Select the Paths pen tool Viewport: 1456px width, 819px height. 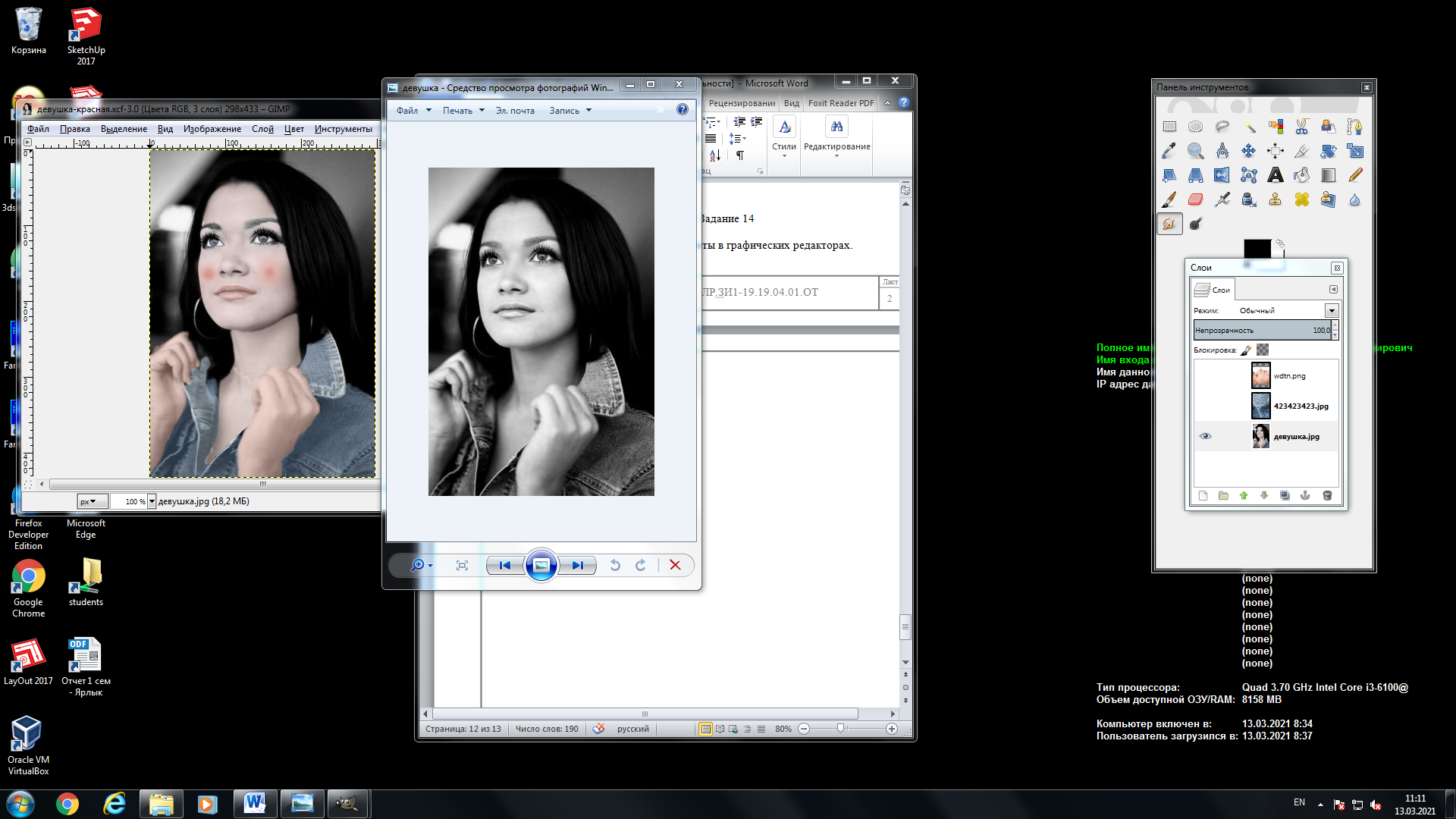[1354, 127]
